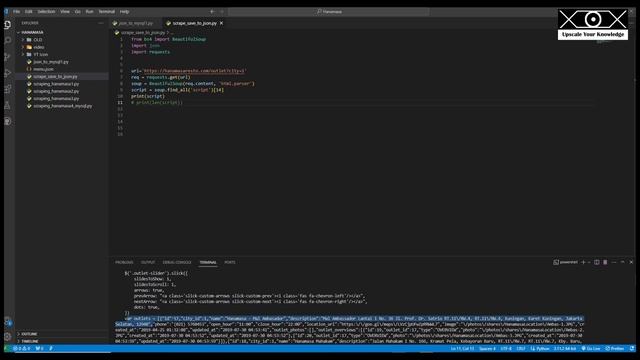Click the remote window indicator in the status bar
This screenshot has width=640, height=360.
(x=7, y=349)
